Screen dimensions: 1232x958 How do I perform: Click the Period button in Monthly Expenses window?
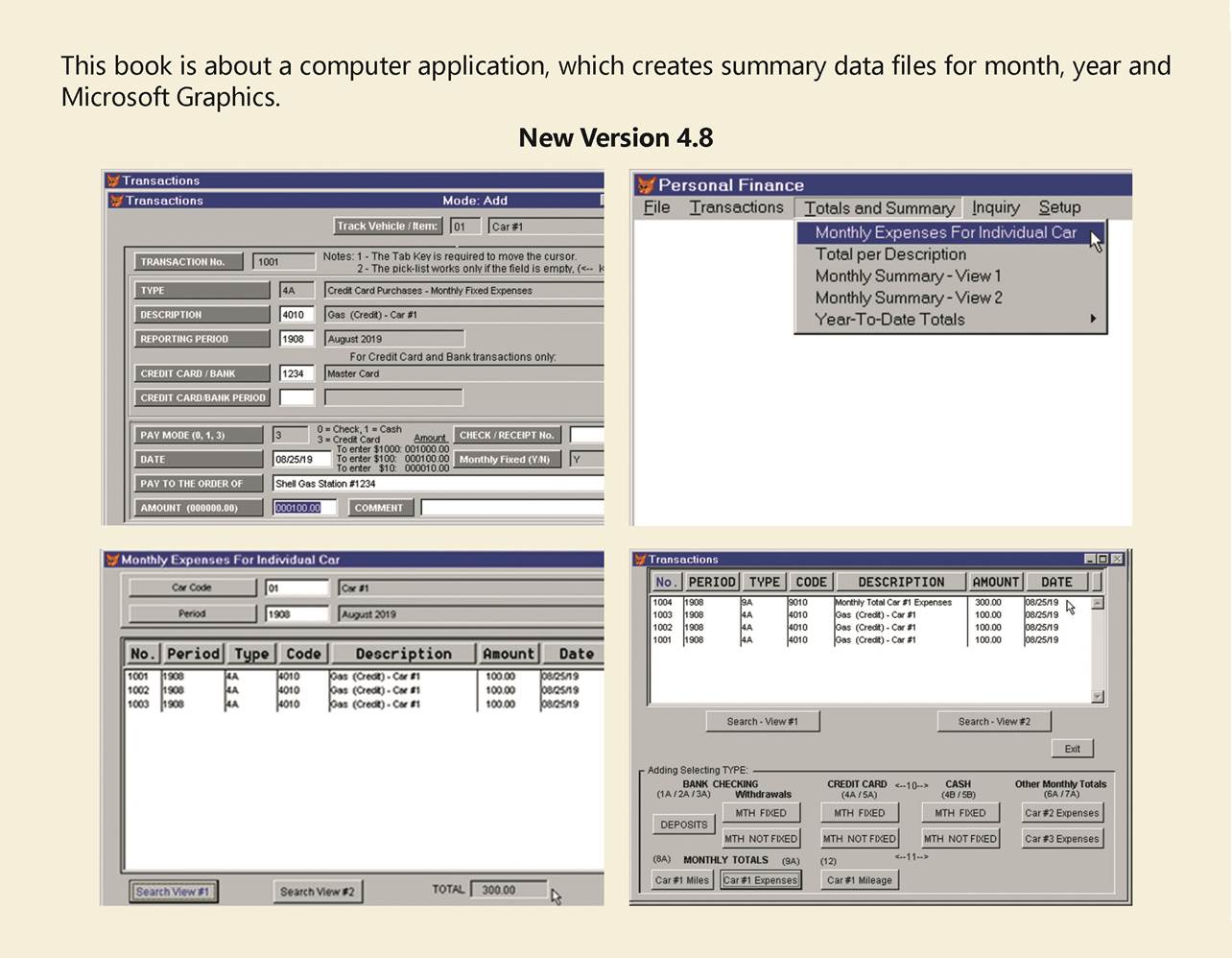coord(192,613)
